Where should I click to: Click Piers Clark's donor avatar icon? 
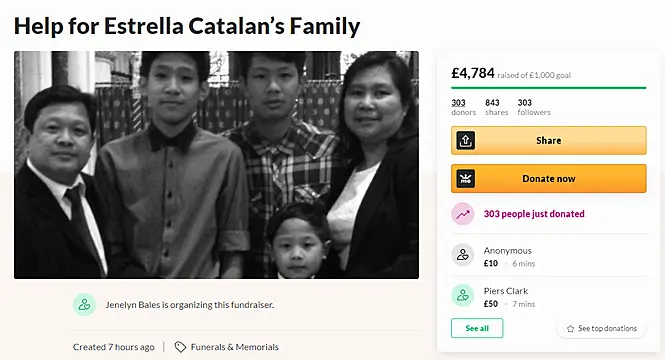pyautogui.click(x=463, y=296)
